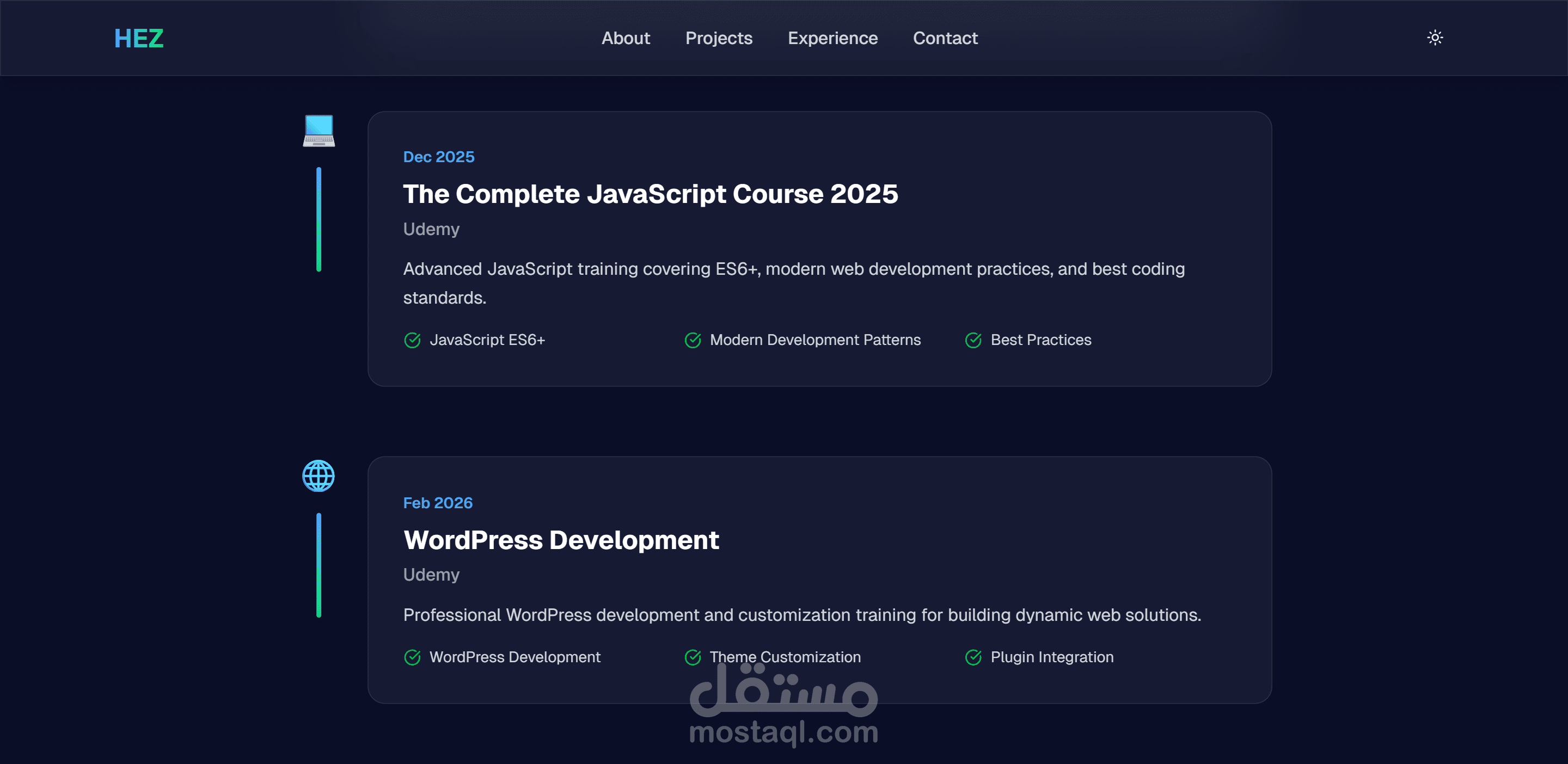Go to the Projects section
This screenshot has height=764, width=1568.
pyautogui.click(x=718, y=38)
